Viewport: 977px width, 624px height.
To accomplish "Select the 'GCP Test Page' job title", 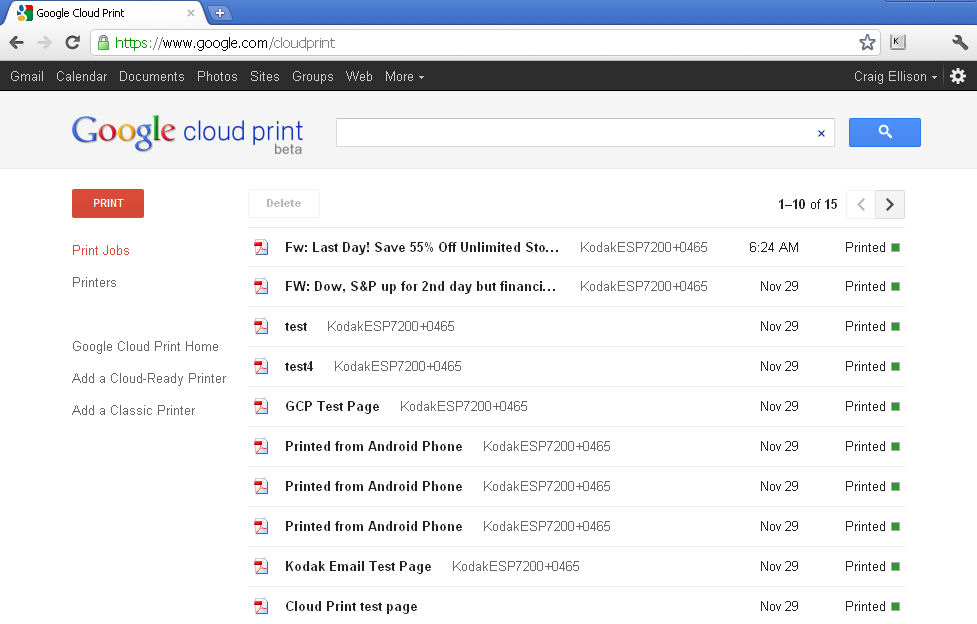I will [332, 406].
